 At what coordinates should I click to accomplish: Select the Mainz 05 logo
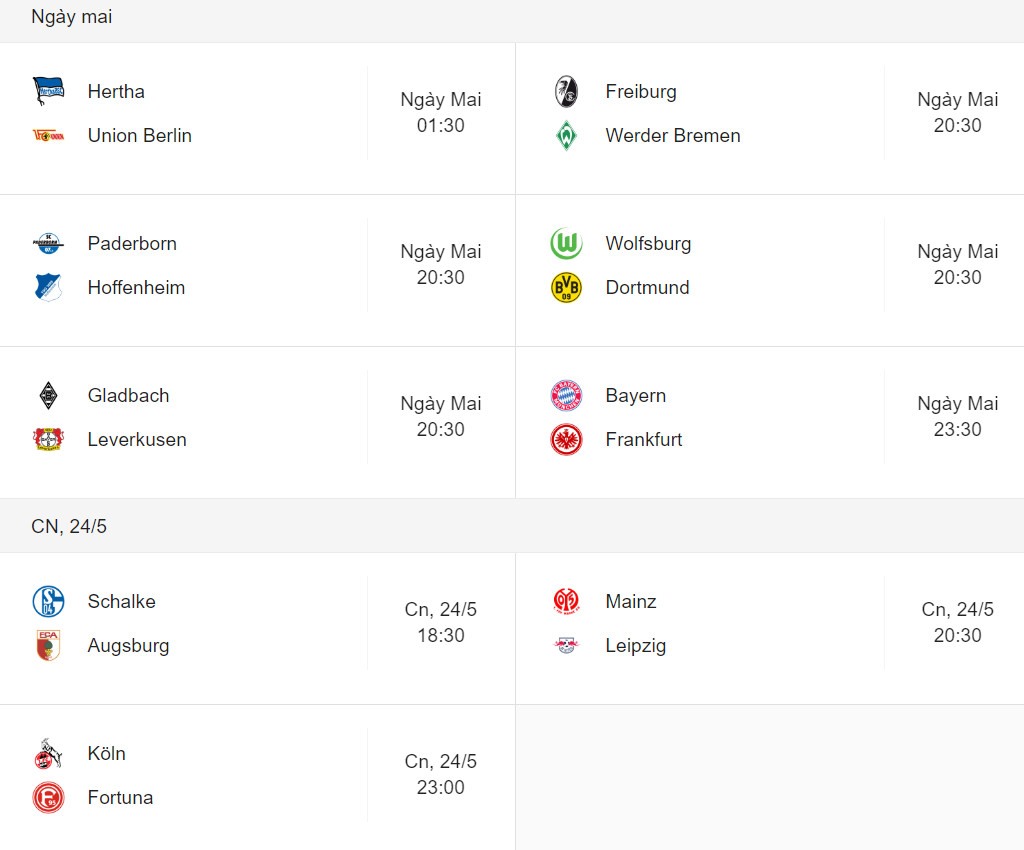pos(566,601)
